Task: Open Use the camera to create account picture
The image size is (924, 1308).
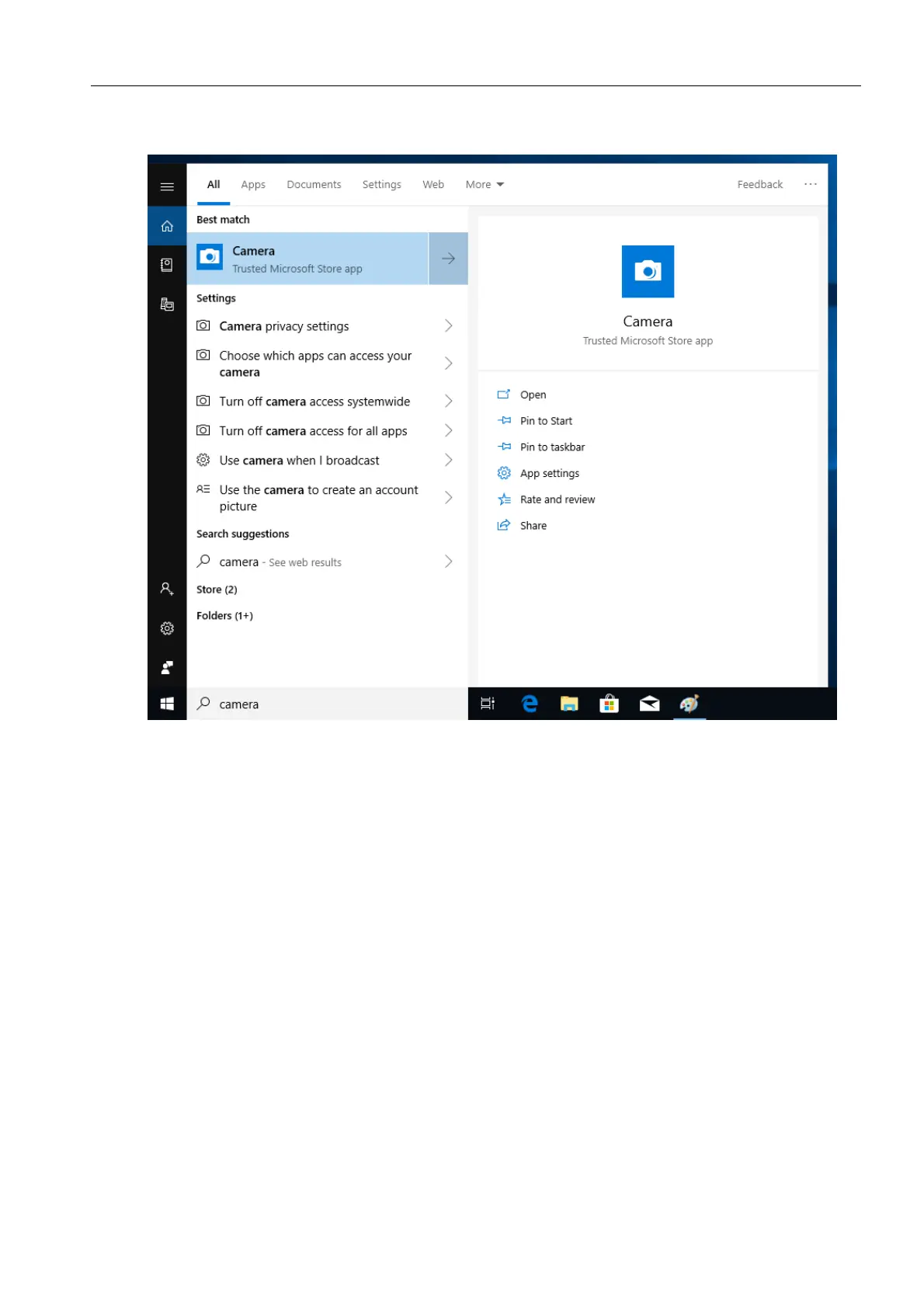Action: pyautogui.click(x=328, y=498)
